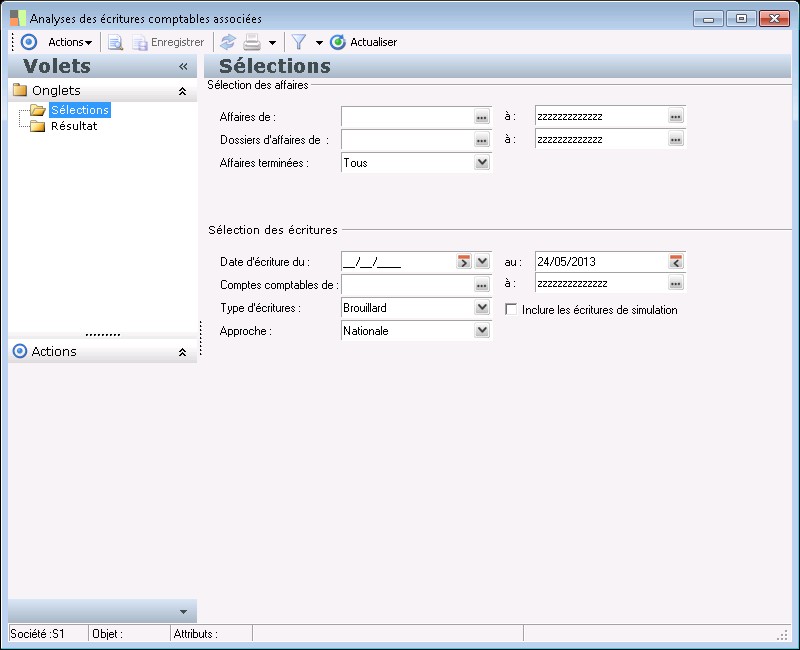Enable Inclure les écritures de simulation checkbox
Image resolution: width=800 pixels, height=650 pixels.
pos(511,310)
